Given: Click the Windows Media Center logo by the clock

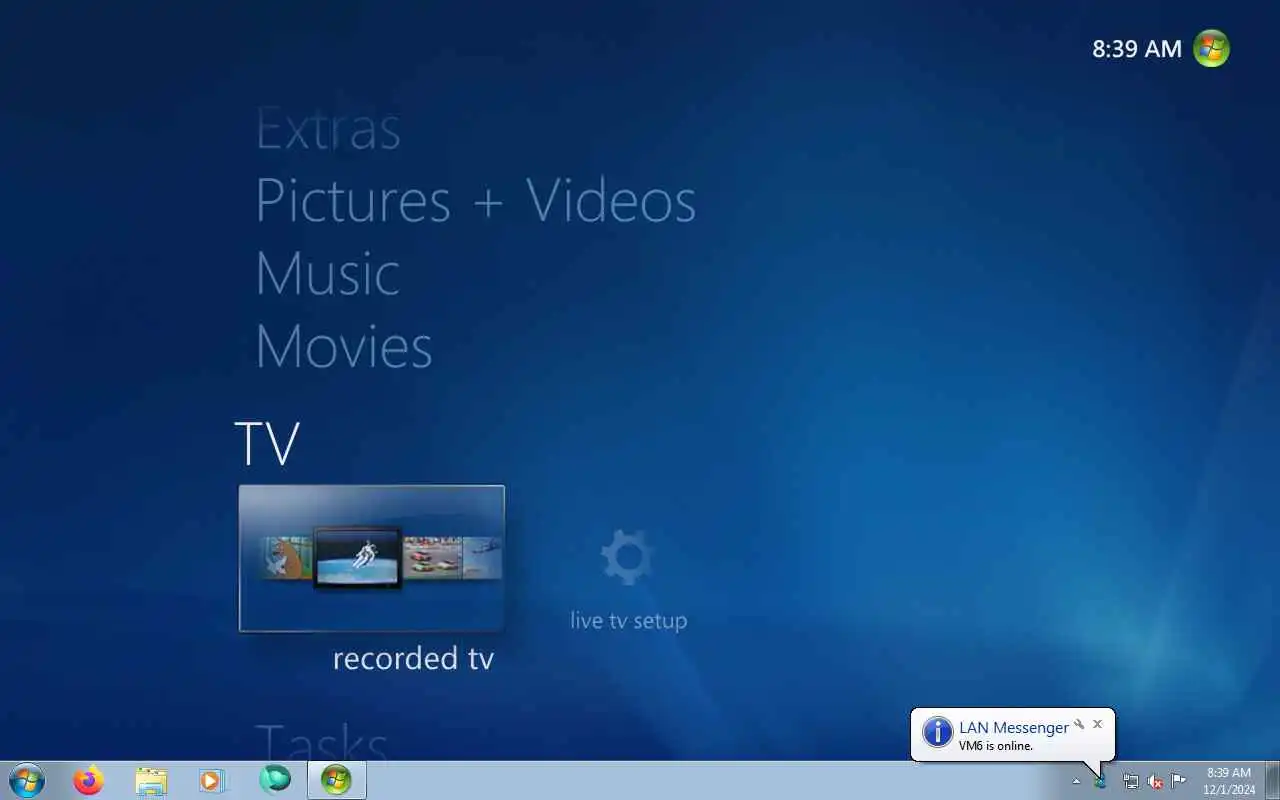Looking at the screenshot, I should [x=1211, y=48].
